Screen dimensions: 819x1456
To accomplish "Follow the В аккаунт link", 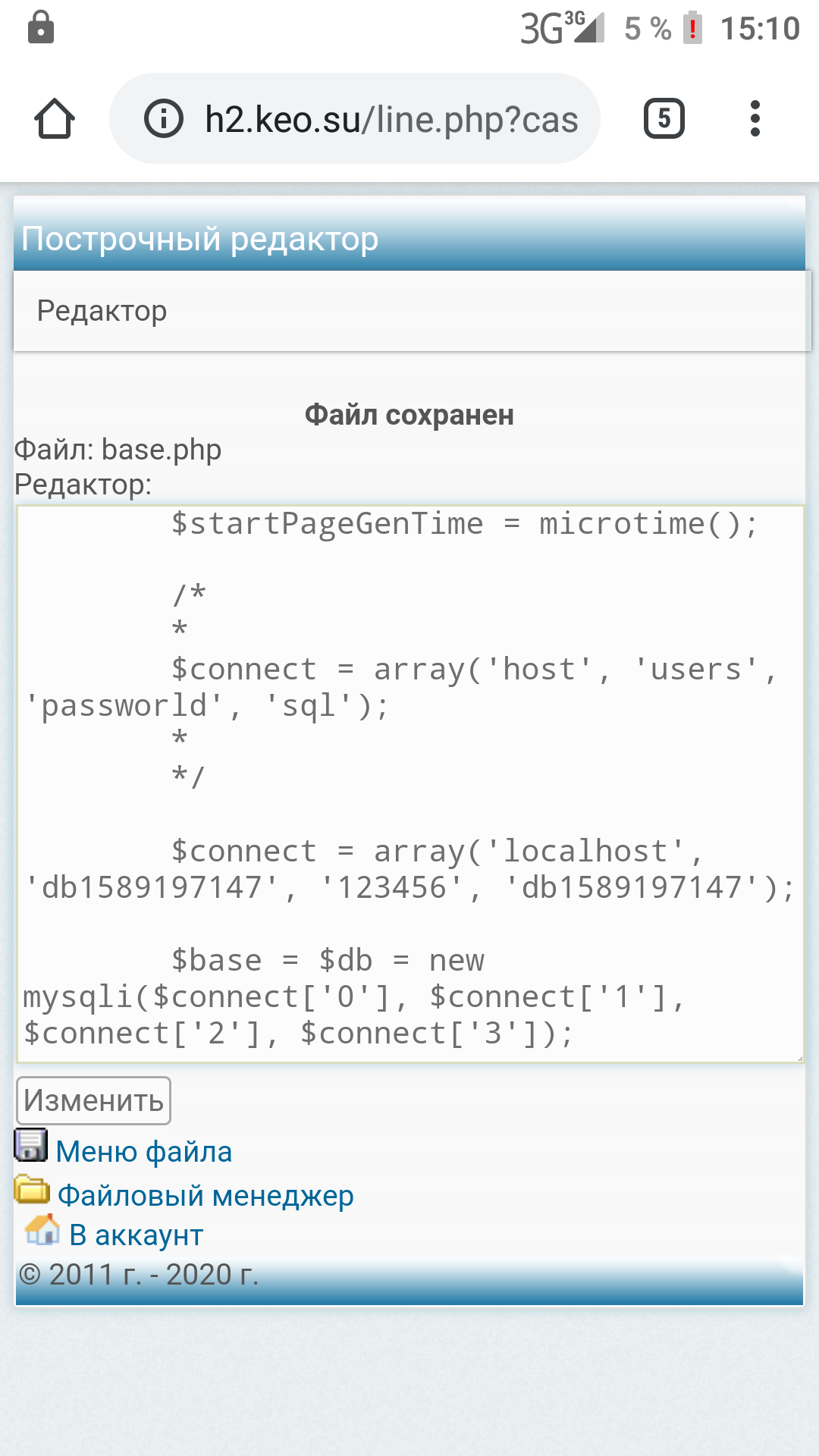I will (x=136, y=1235).
